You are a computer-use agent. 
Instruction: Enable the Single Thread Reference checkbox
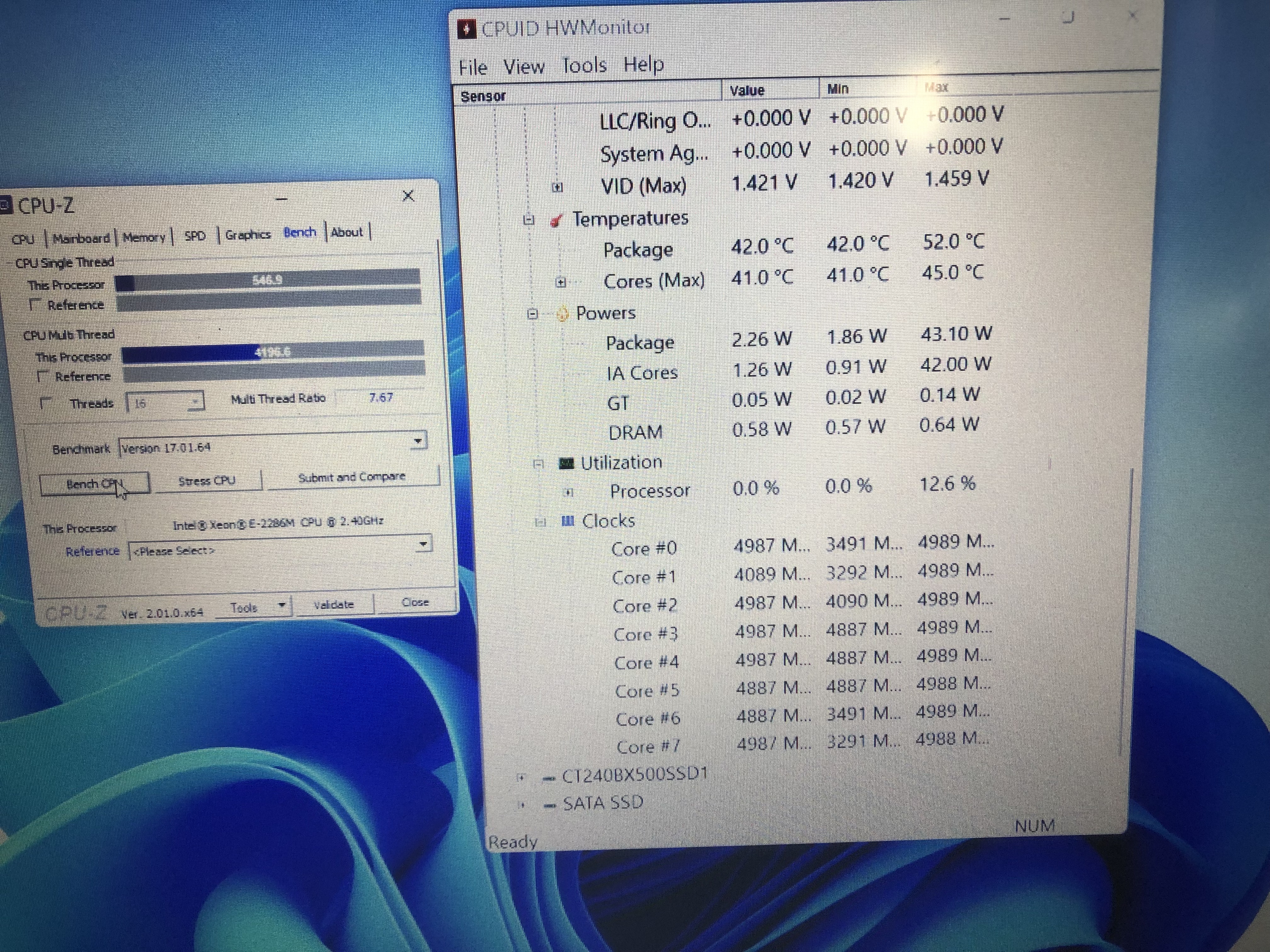36,304
